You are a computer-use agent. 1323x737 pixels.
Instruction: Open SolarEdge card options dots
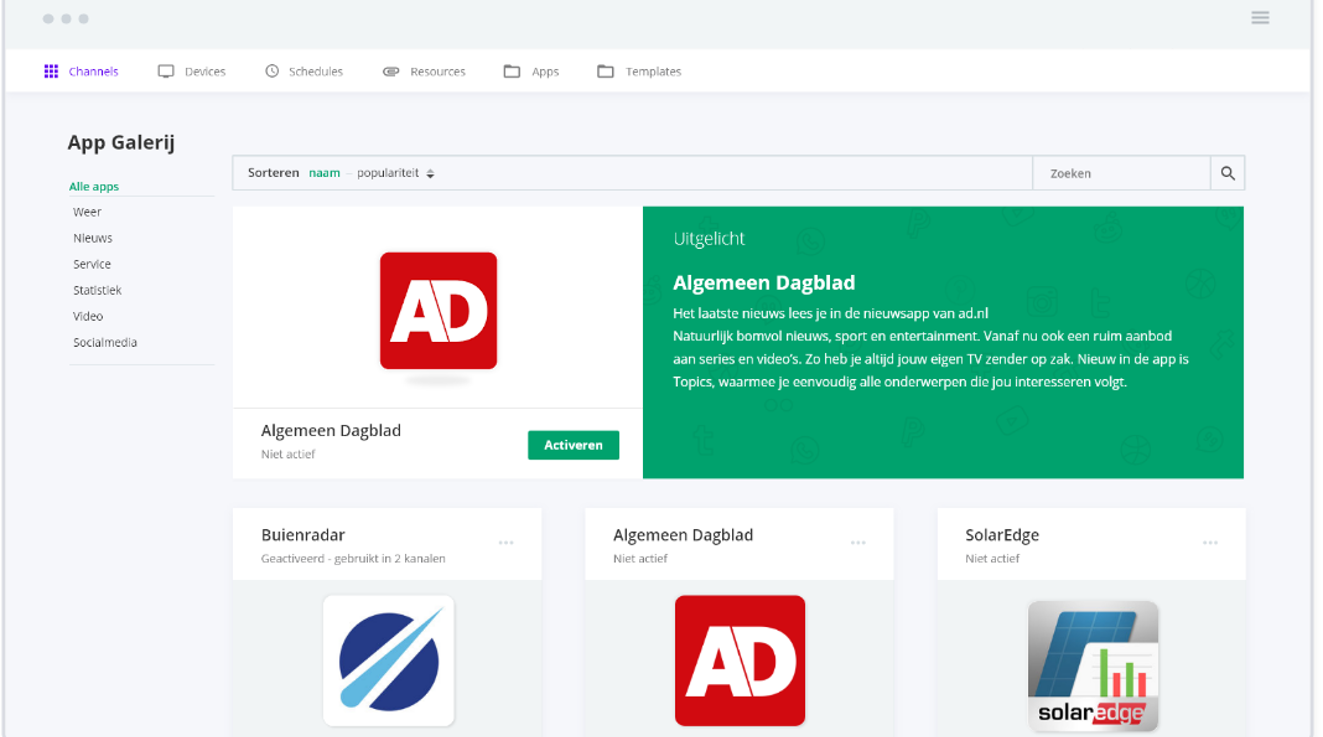(1210, 543)
